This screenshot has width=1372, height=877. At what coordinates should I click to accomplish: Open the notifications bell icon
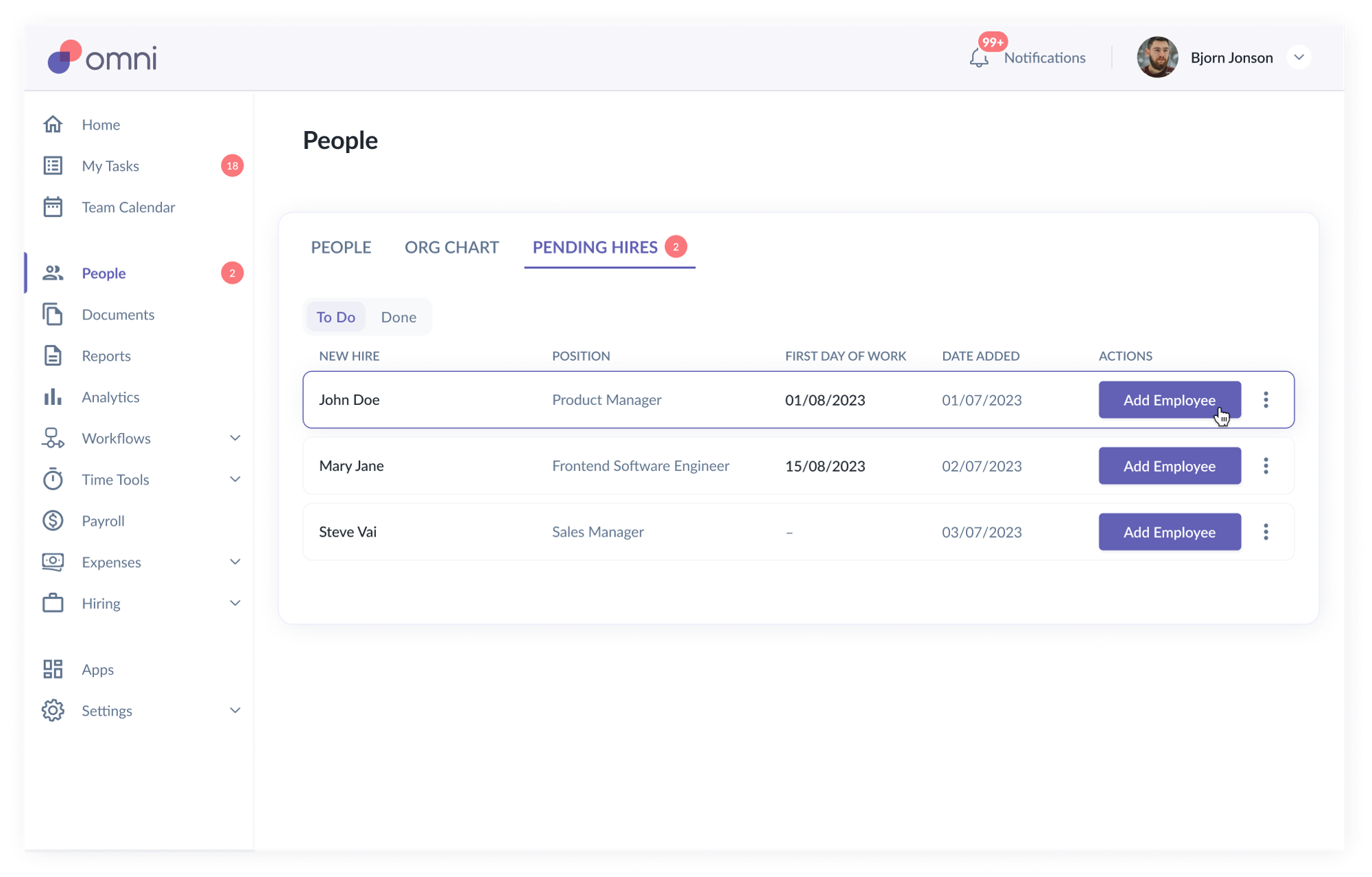pyautogui.click(x=979, y=58)
